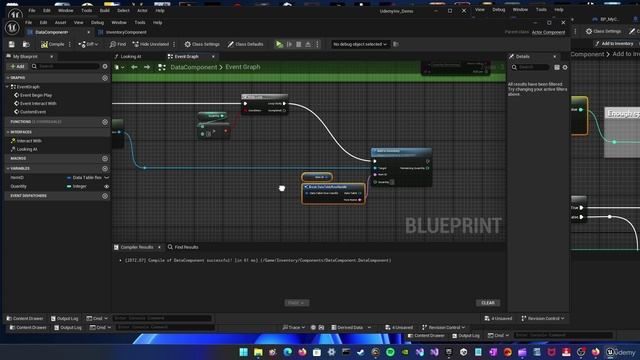Open the Diff tool

[x=88, y=44]
